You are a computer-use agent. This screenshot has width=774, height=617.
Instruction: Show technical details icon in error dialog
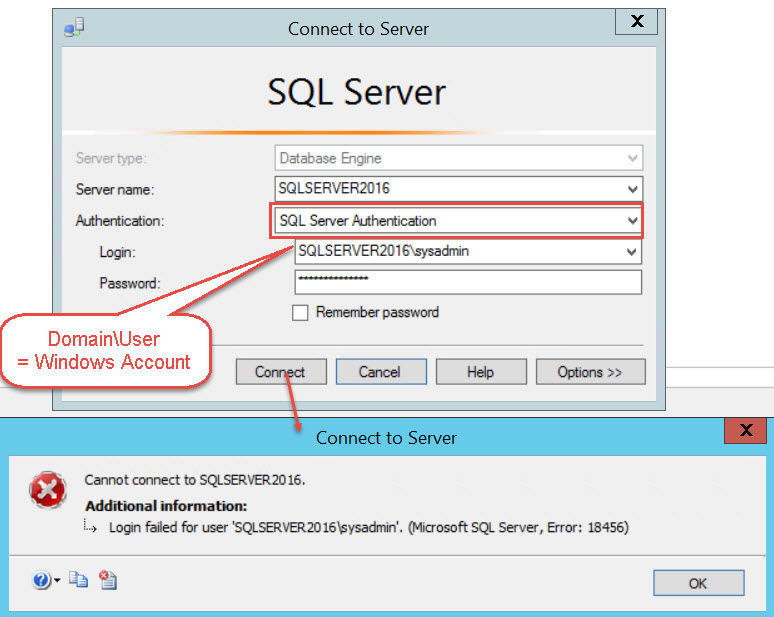tap(108, 580)
